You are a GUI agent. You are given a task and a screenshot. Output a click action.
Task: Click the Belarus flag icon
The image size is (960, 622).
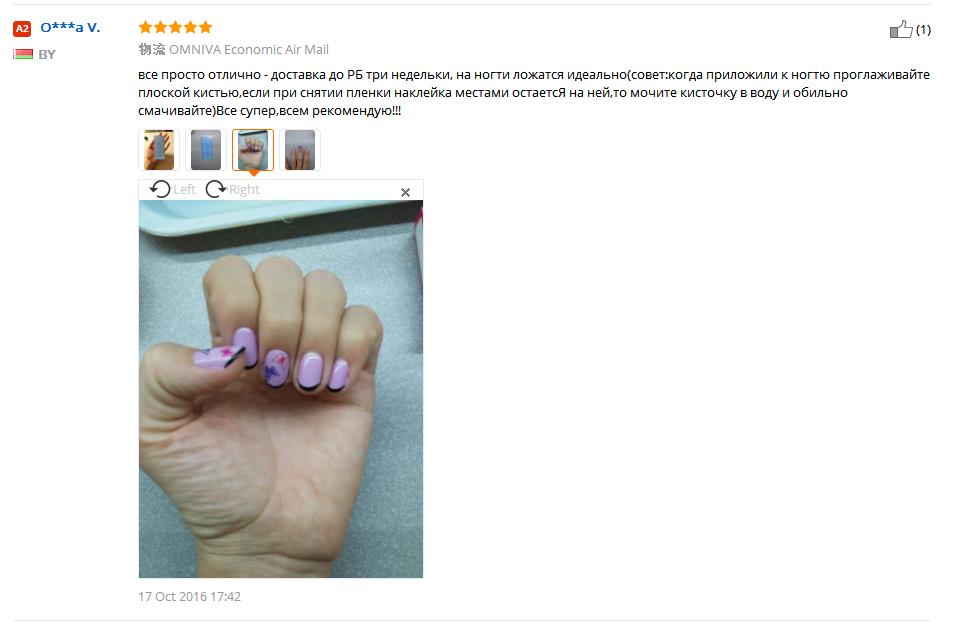(23, 54)
